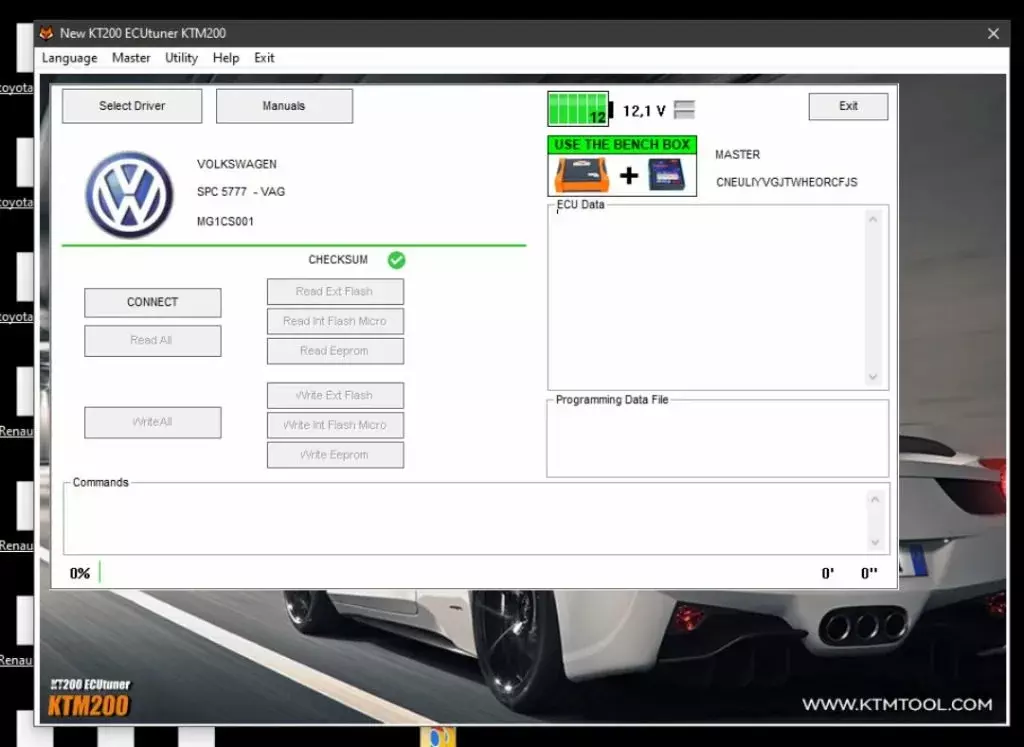Screen dimensions: 1024x747
Task: Click Write Ext Flash button
Action: click(335, 395)
